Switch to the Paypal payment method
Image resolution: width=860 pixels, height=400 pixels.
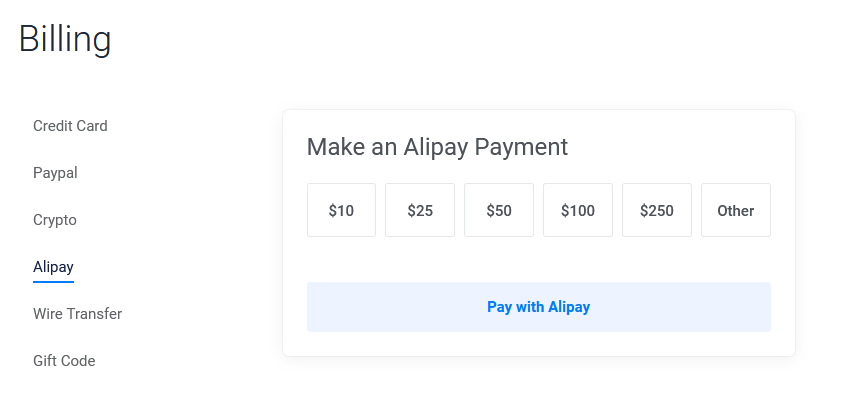point(55,173)
